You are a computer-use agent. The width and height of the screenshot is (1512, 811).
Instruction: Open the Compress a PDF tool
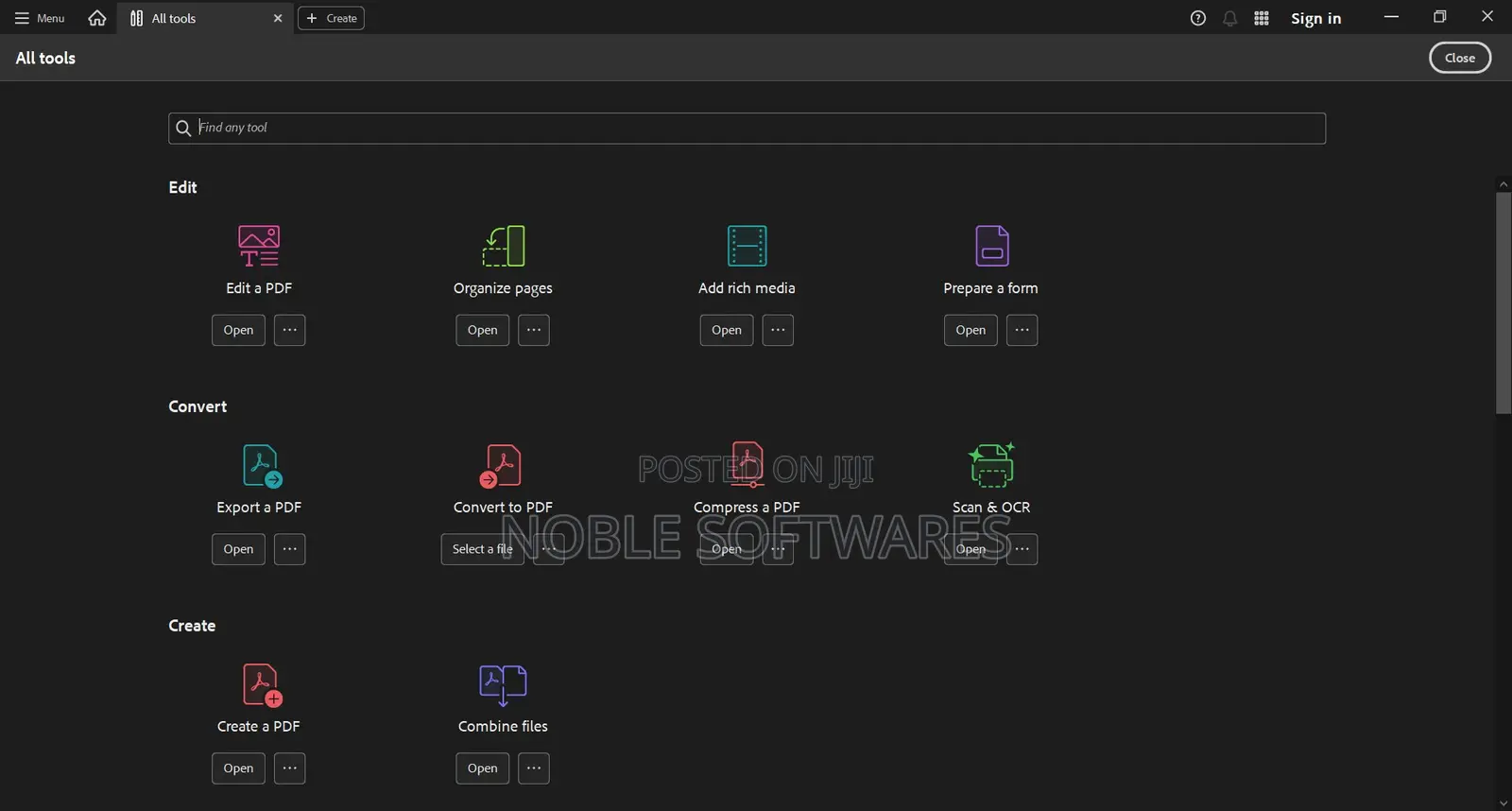726,549
